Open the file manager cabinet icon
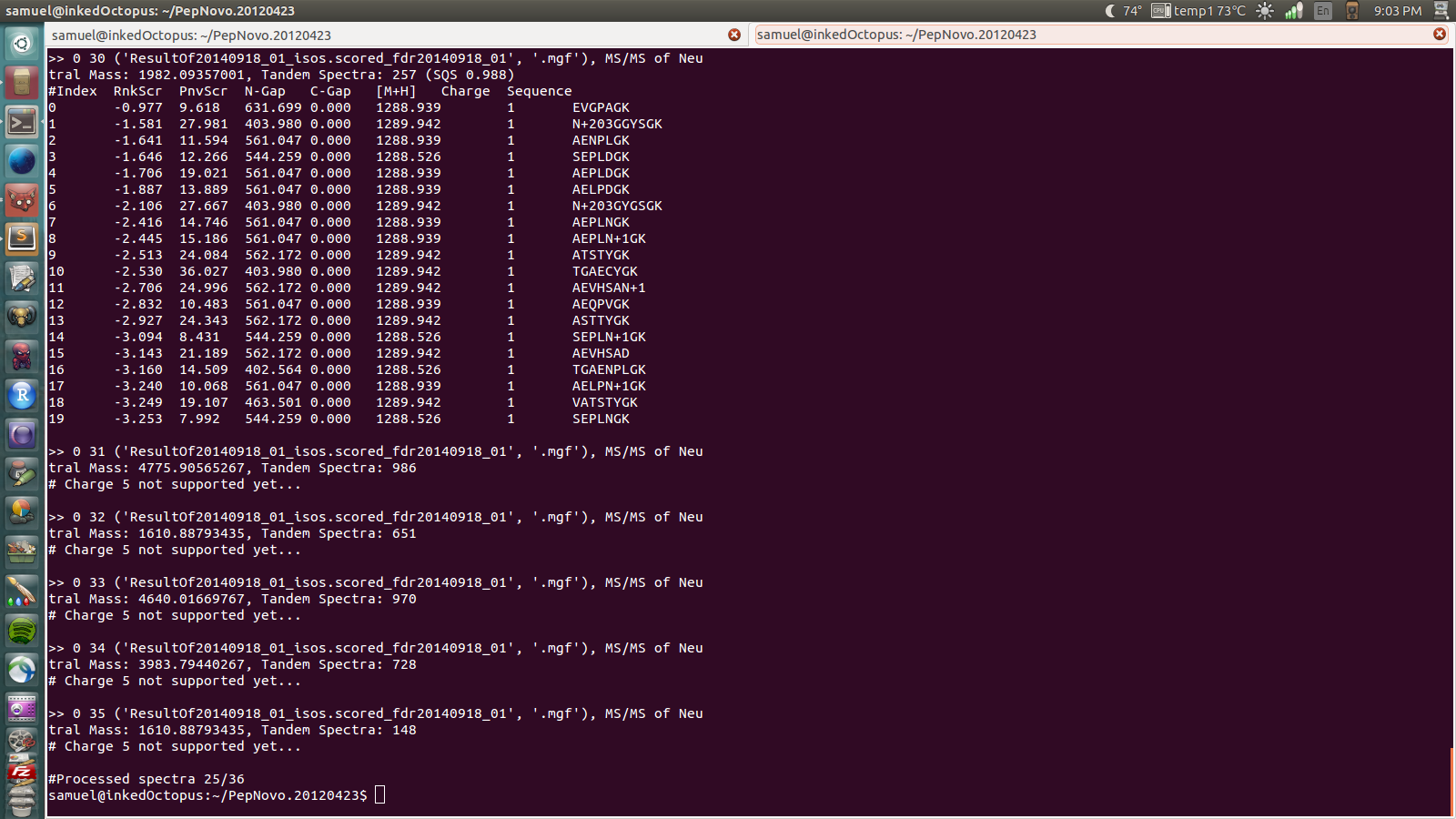 [22, 82]
